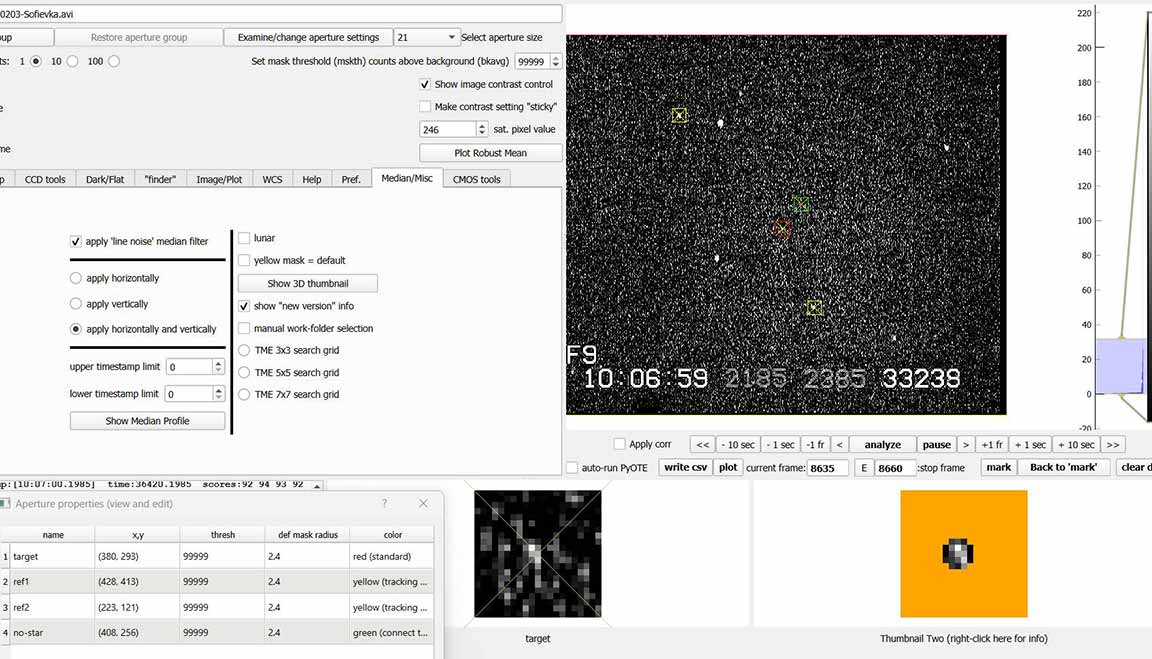Pause the video playback
Viewport: 1152px width, 659px height.
pyautogui.click(x=936, y=445)
